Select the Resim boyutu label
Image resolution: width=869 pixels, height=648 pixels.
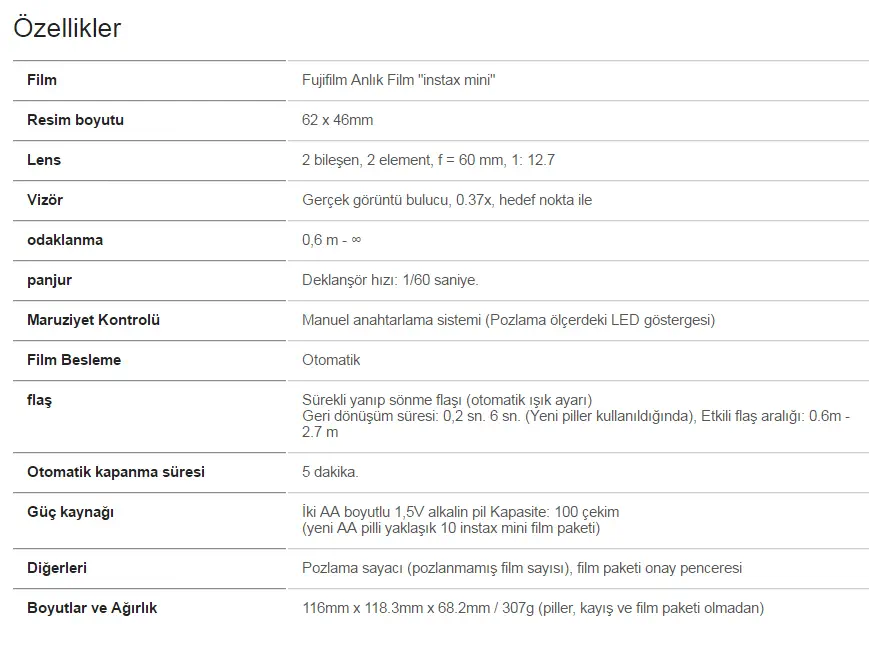point(75,120)
